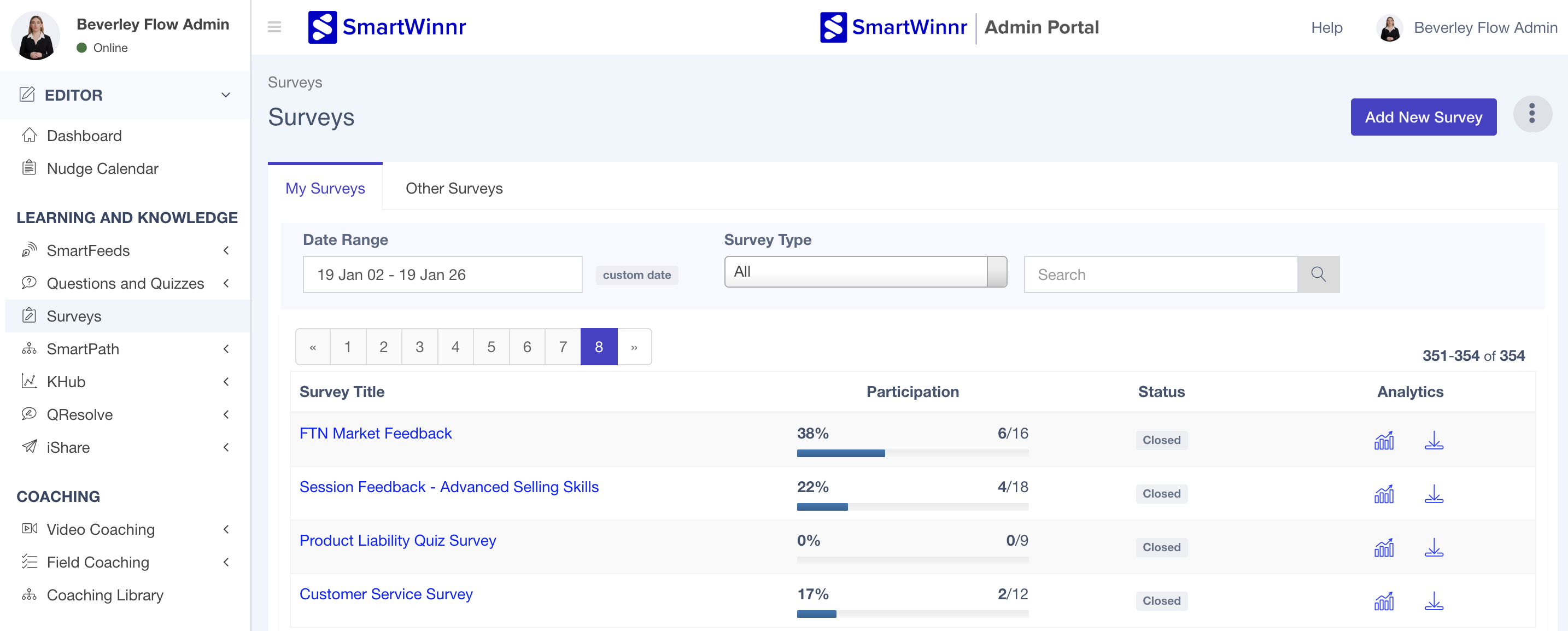Open Nudge Calendar in the sidebar
The height and width of the screenshot is (631, 1568).
[102, 168]
